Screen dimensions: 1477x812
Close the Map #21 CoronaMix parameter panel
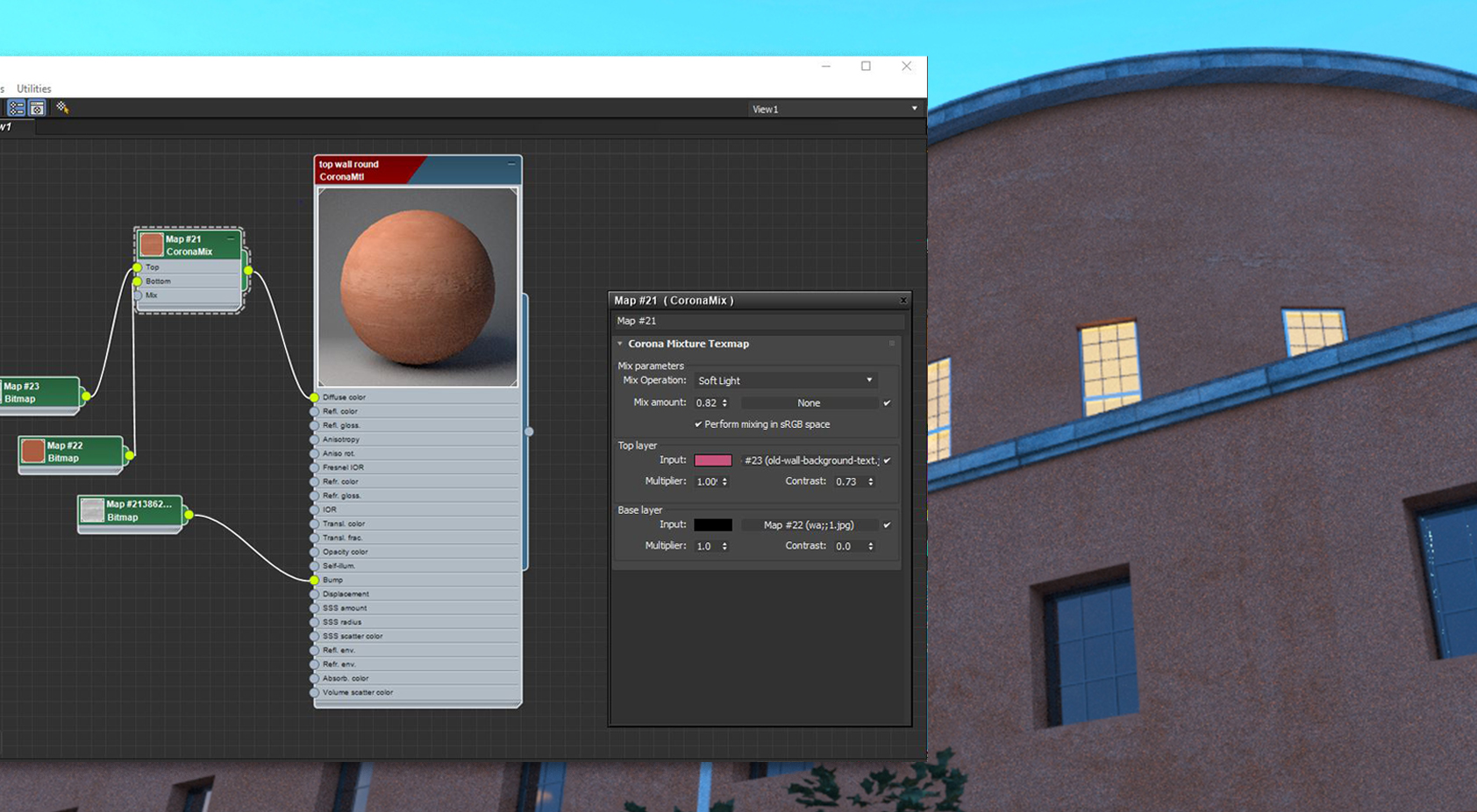903,300
